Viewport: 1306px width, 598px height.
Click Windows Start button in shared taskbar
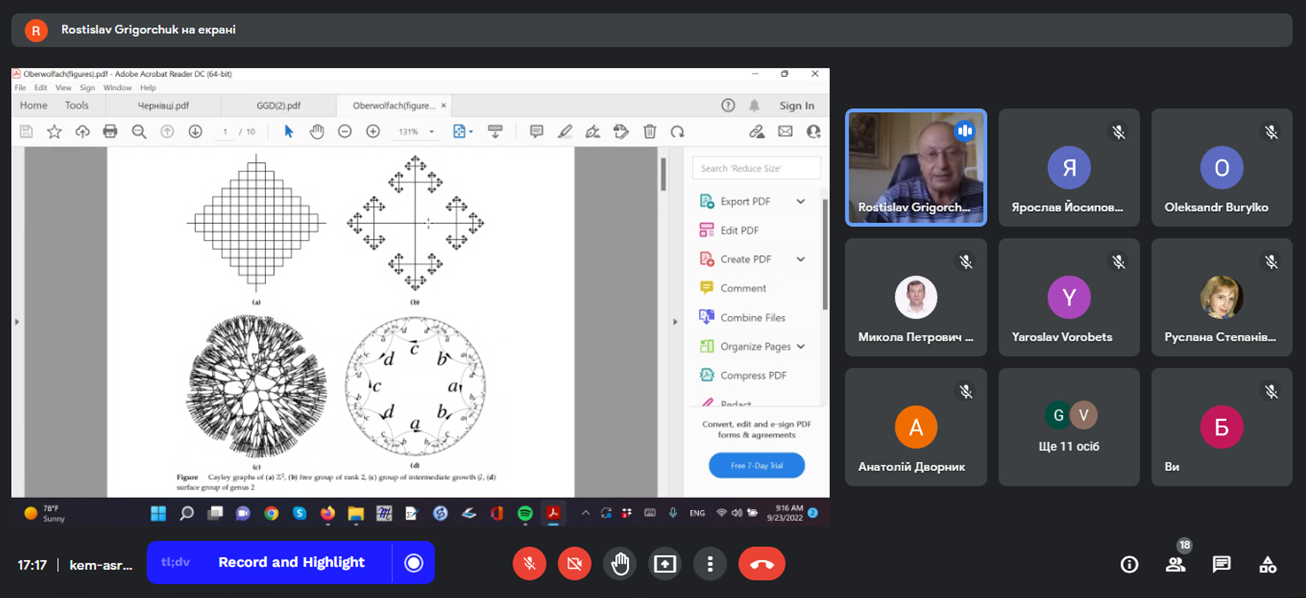tap(158, 513)
